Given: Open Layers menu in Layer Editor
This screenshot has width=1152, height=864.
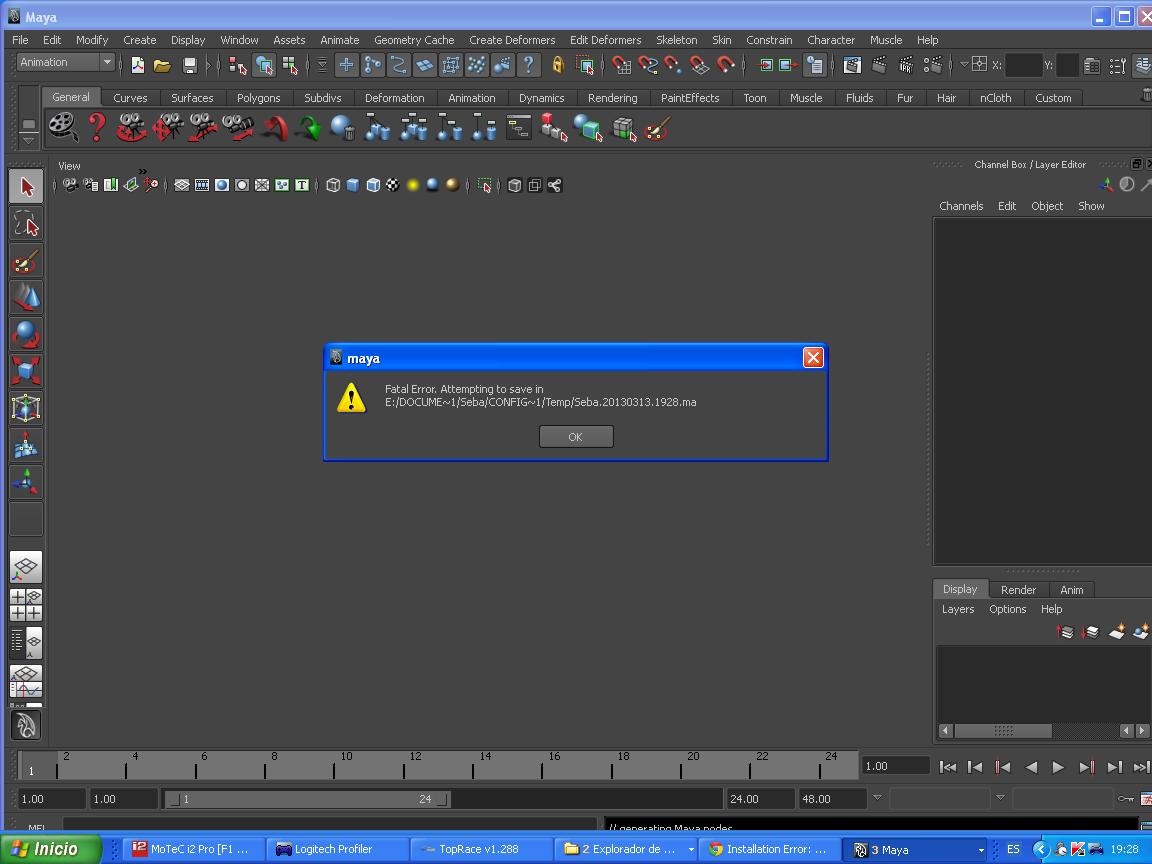Looking at the screenshot, I should (958, 609).
